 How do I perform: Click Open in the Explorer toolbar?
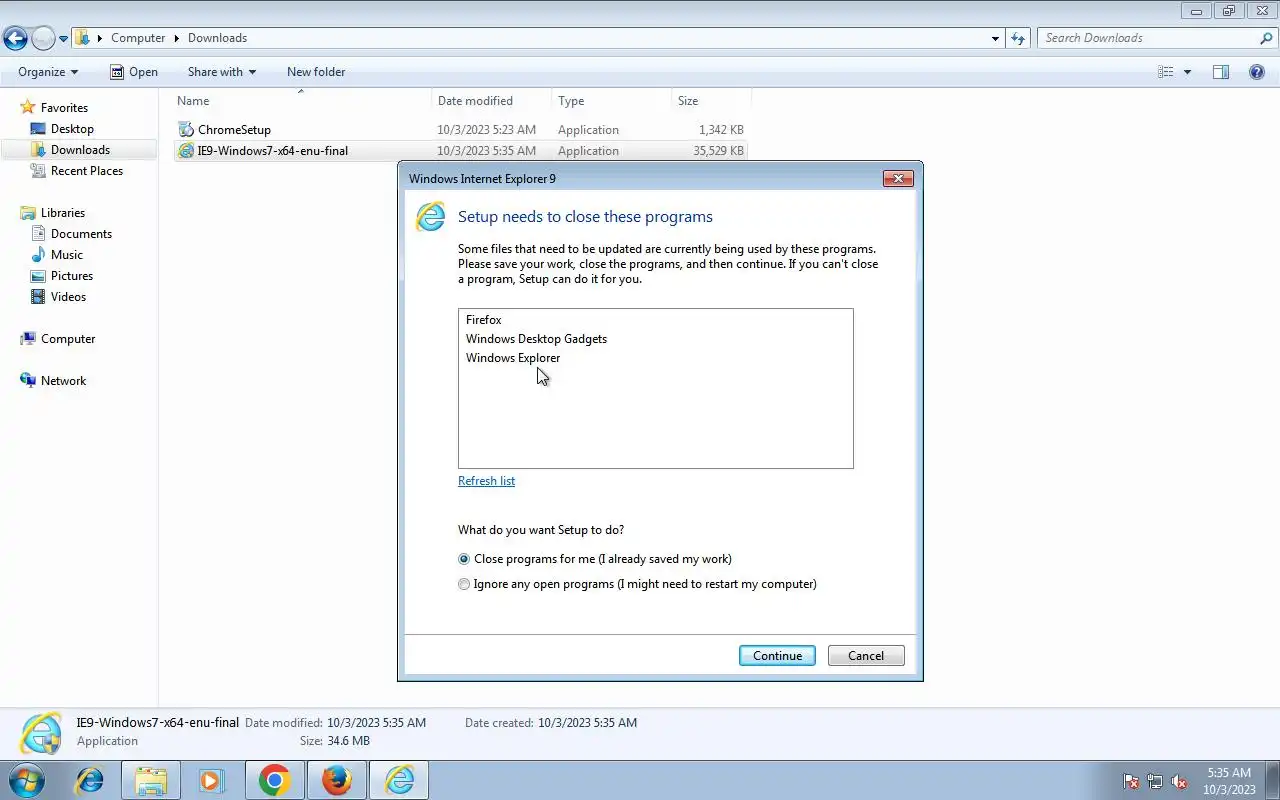coord(134,72)
